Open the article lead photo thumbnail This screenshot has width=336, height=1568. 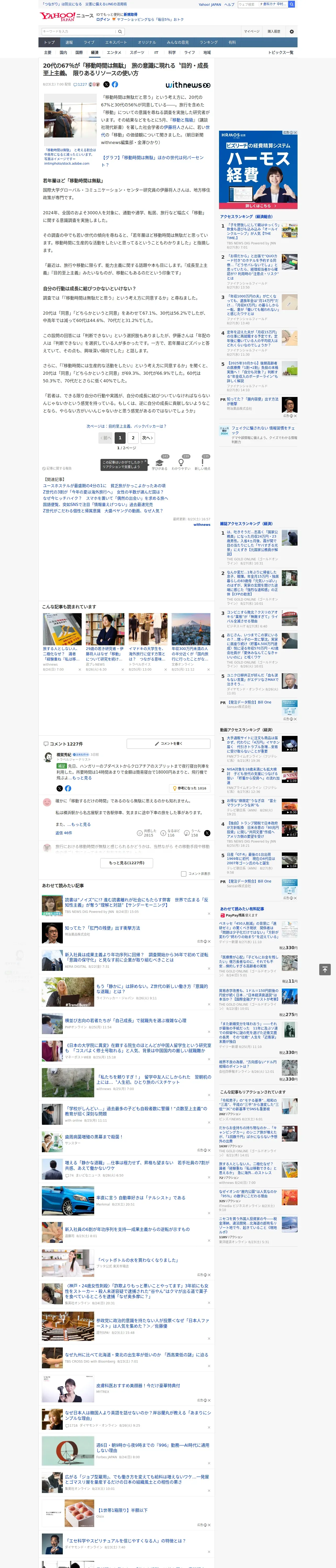tap(70, 120)
